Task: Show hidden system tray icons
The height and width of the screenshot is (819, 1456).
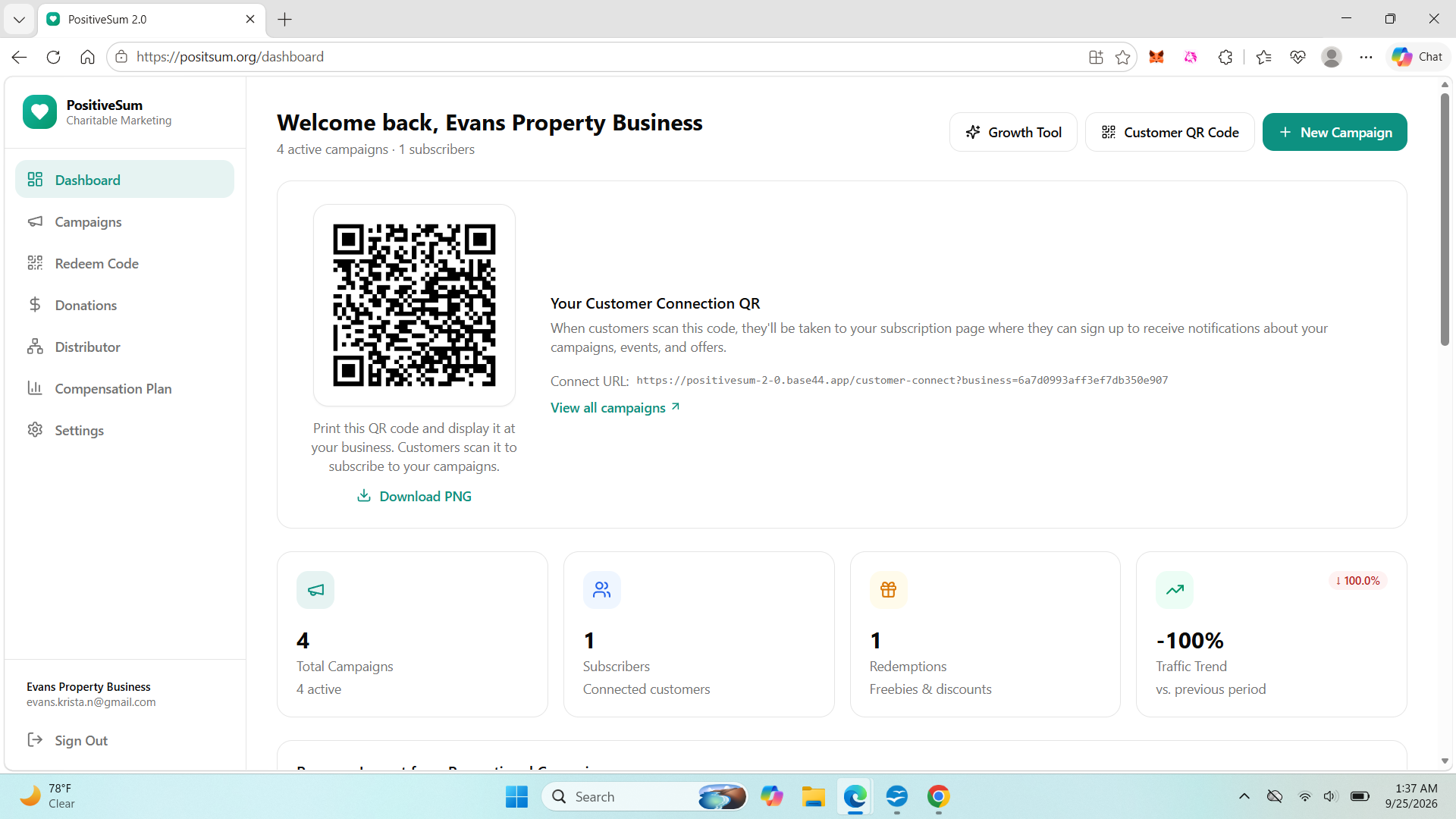Action: (x=1244, y=795)
